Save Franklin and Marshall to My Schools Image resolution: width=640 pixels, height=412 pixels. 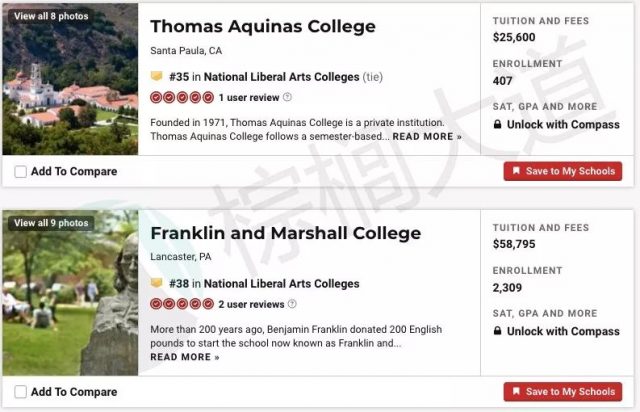click(x=562, y=392)
